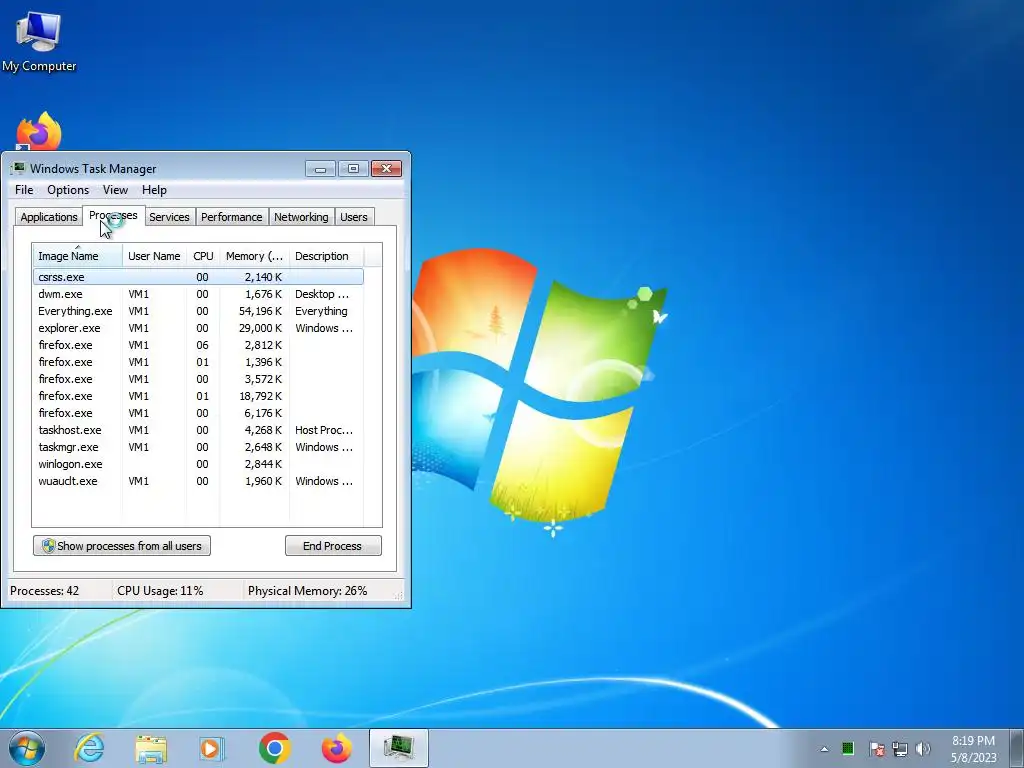Click the Task Manager resize grip corner
The image size is (1024, 768).
pos(398,595)
